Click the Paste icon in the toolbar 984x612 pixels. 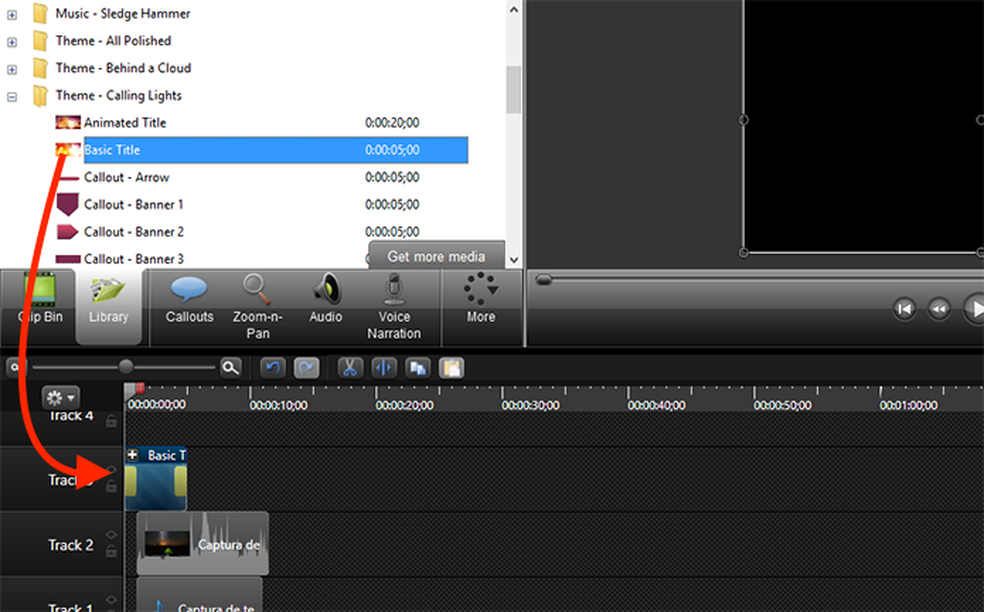click(x=451, y=368)
